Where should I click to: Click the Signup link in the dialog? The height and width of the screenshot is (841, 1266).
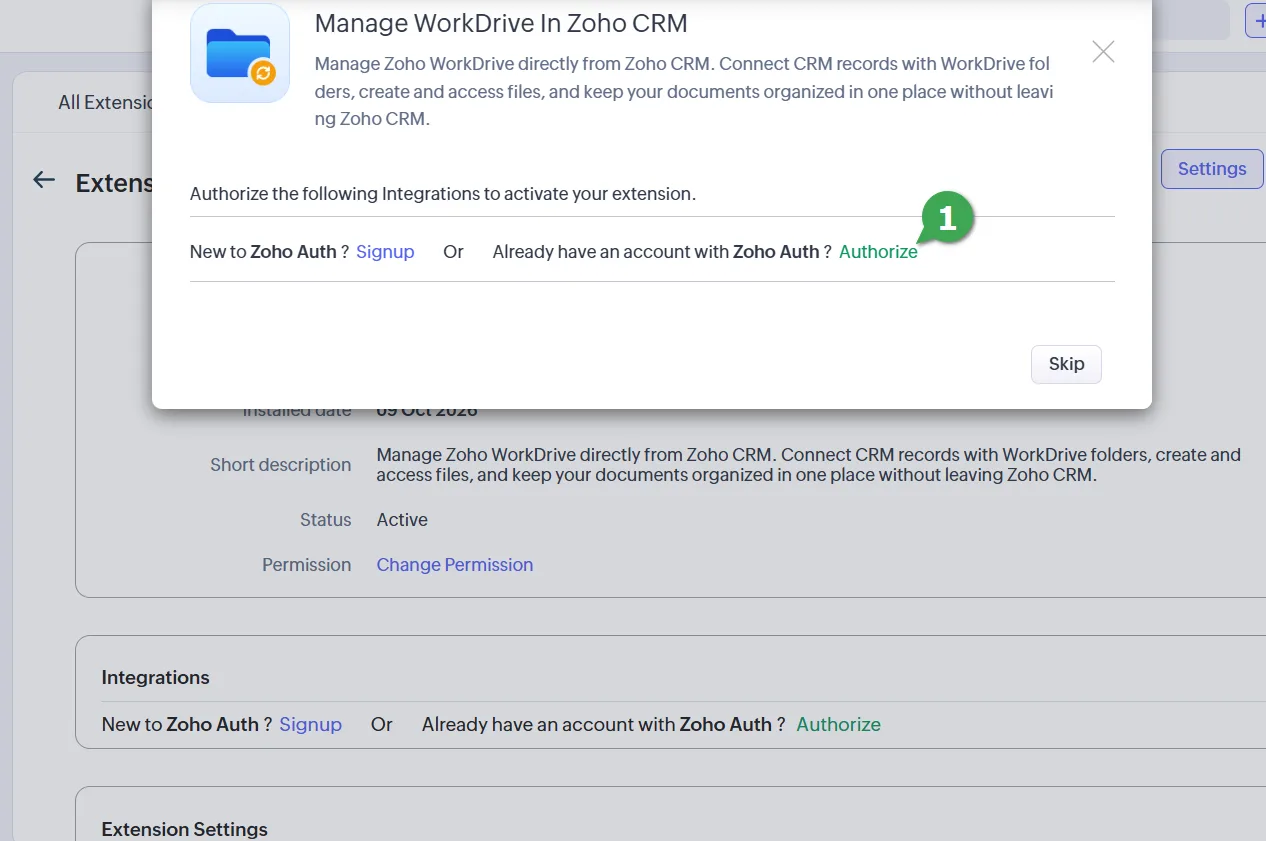(x=385, y=252)
